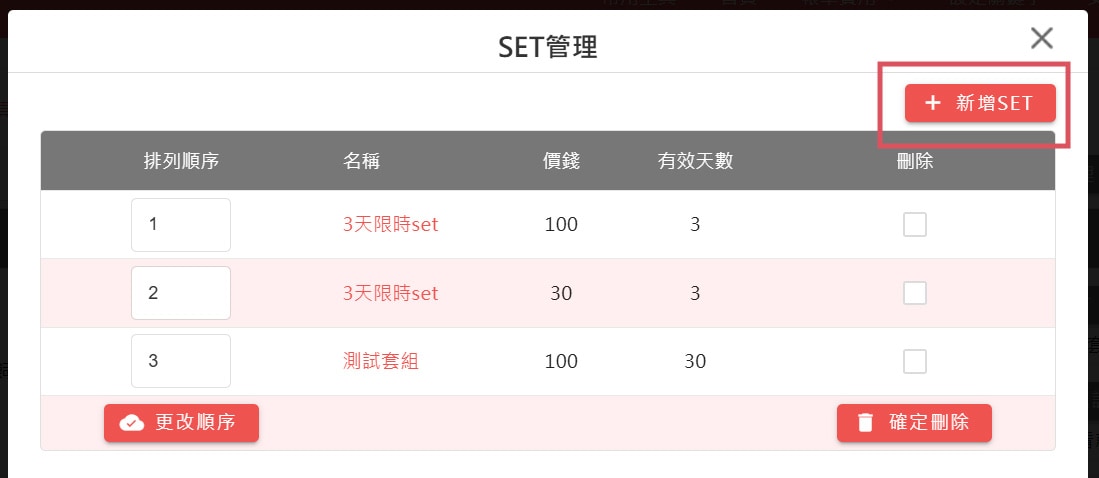
Task: Click the cloud icon on 更改順序 button
Action: tap(132, 423)
